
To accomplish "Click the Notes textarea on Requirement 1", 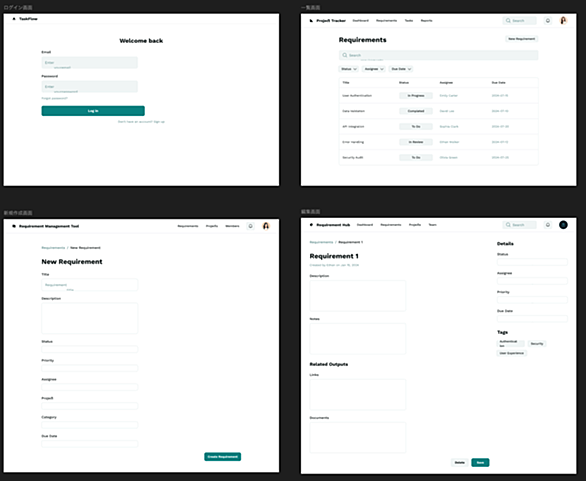I will coord(358,339).
